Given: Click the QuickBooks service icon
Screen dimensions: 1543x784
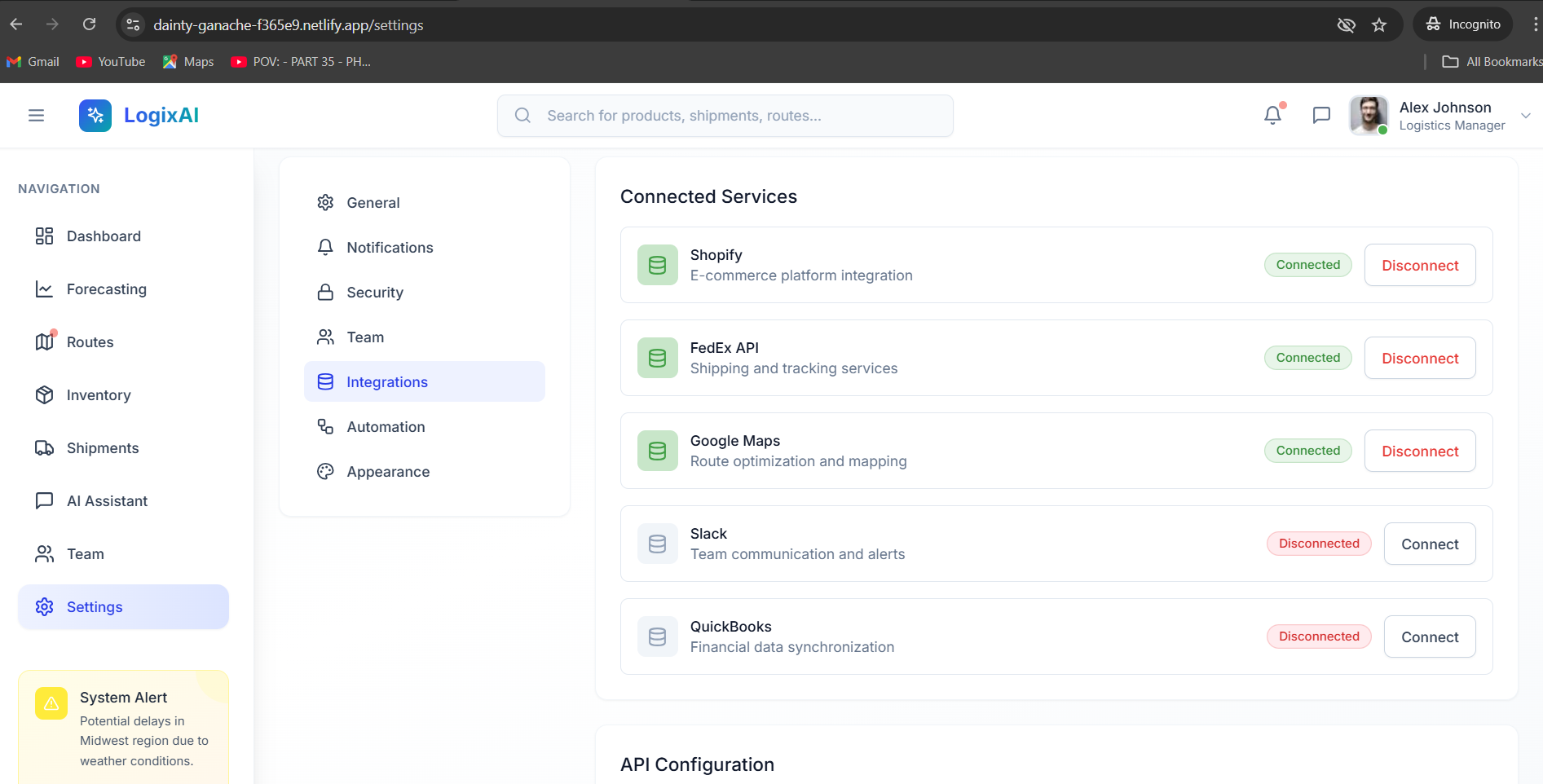Looking at the screenshot, I should (x=658, y=636).
